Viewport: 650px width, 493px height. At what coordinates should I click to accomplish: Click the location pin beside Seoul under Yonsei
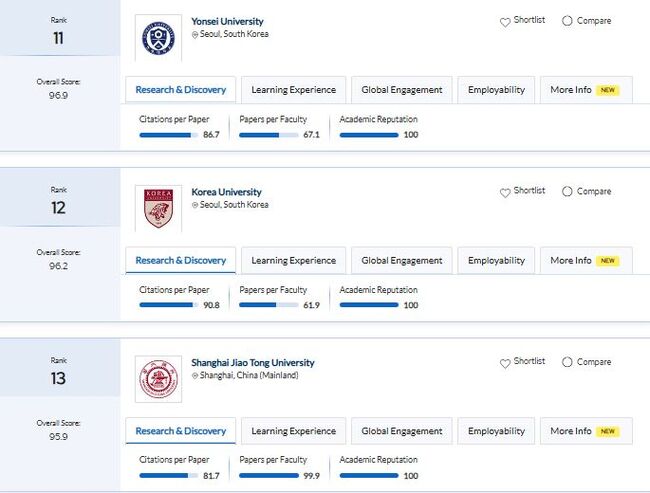coord(195,34)
